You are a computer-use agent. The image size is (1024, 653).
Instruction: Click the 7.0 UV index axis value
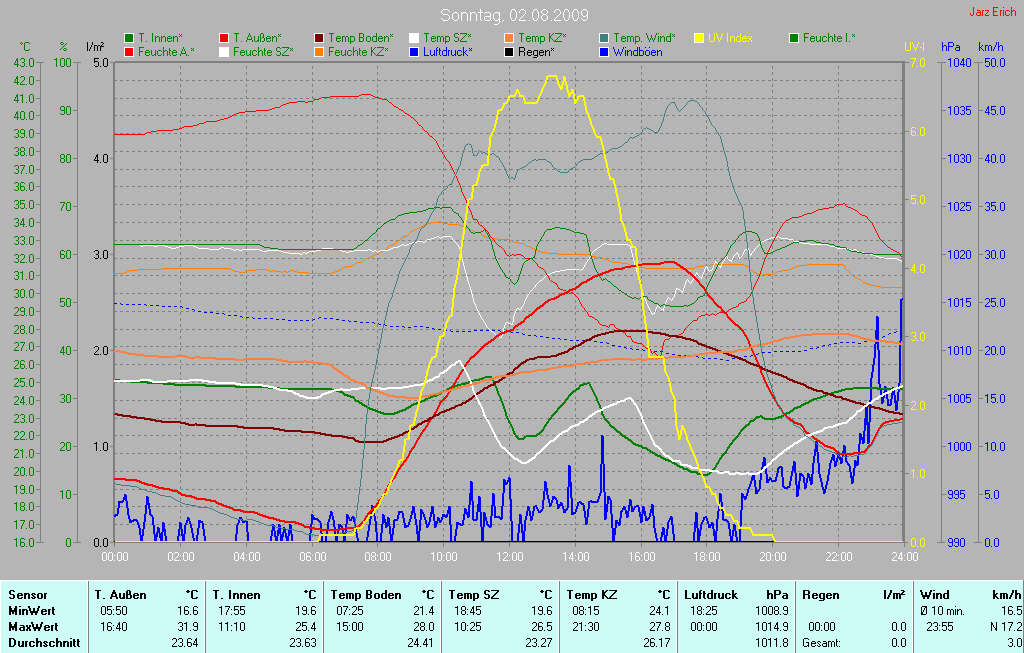918,63
